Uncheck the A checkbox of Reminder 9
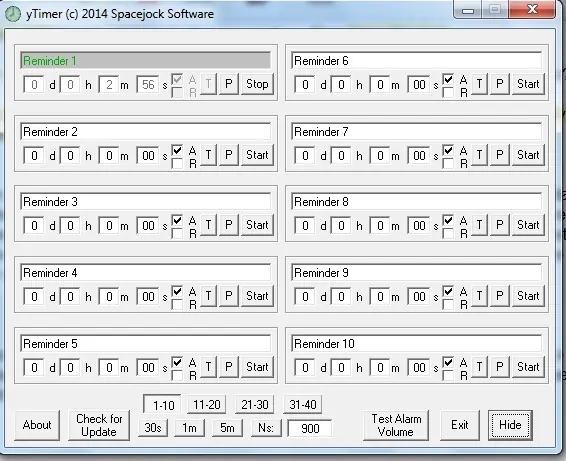Screen dimensions: 566x461 coord(448,291)
